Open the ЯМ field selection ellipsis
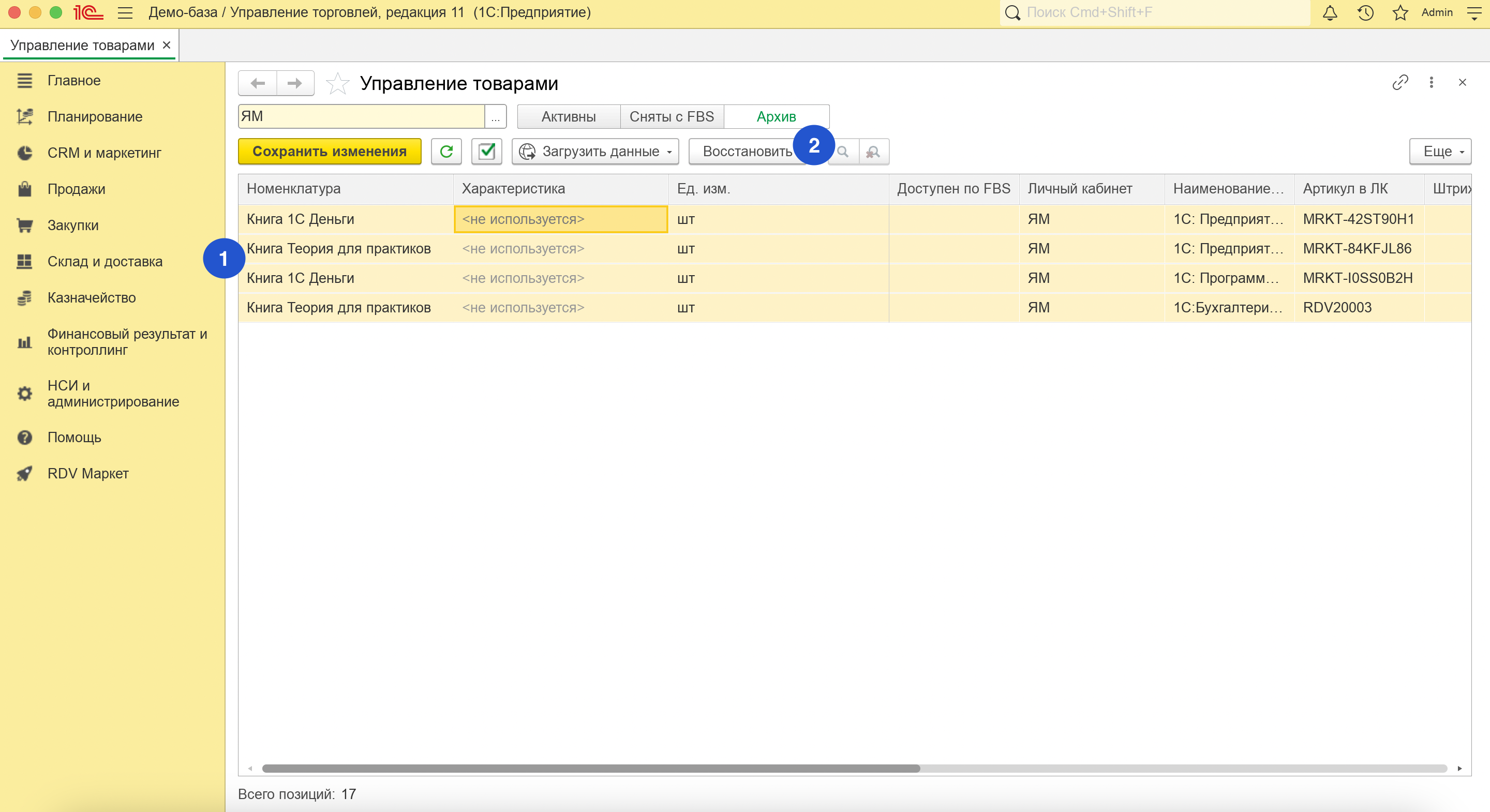Image resolution: width=1490 pixels, height=812 pixels. [495, 117]
